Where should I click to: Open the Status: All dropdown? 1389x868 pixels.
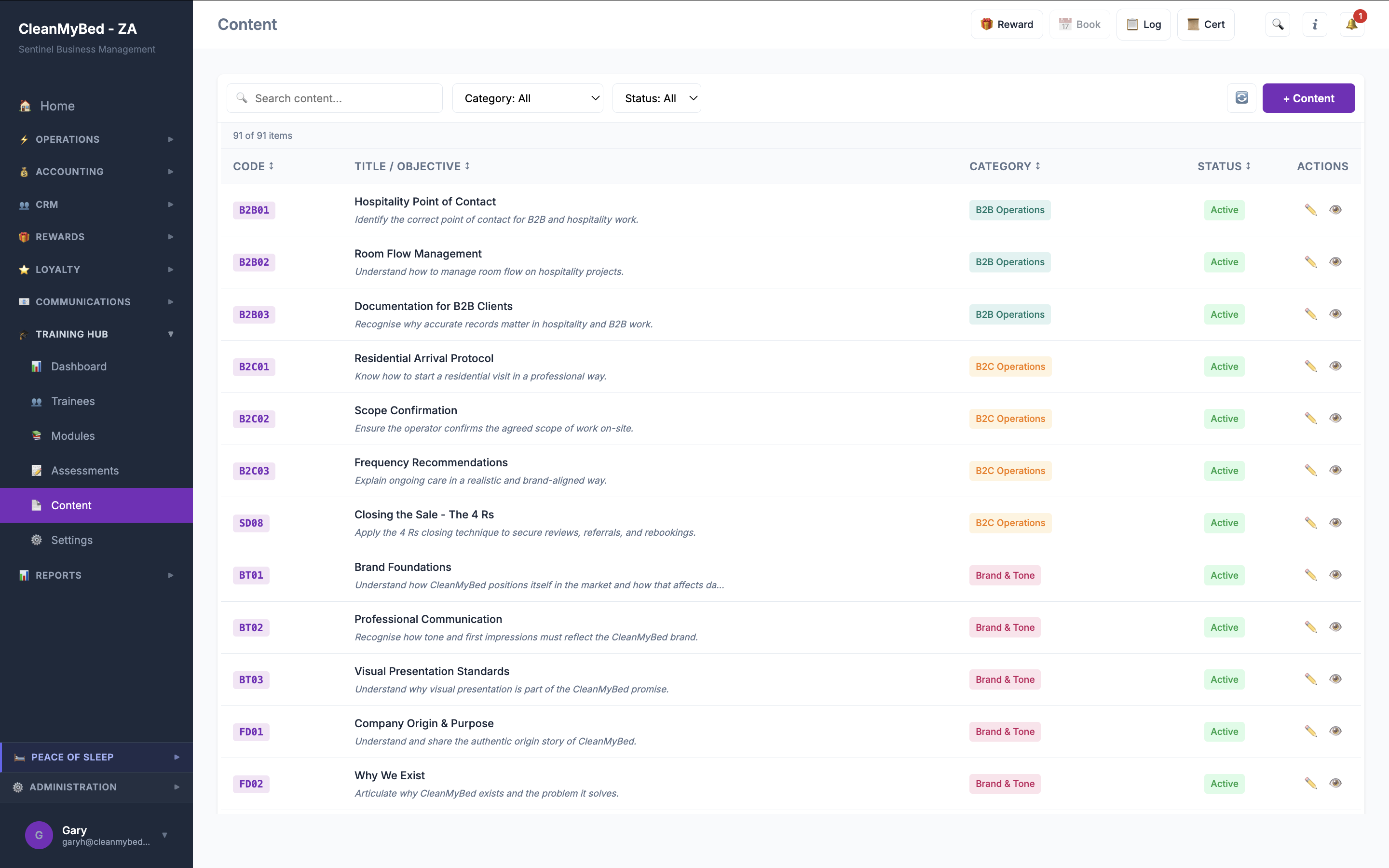point(656,98)
